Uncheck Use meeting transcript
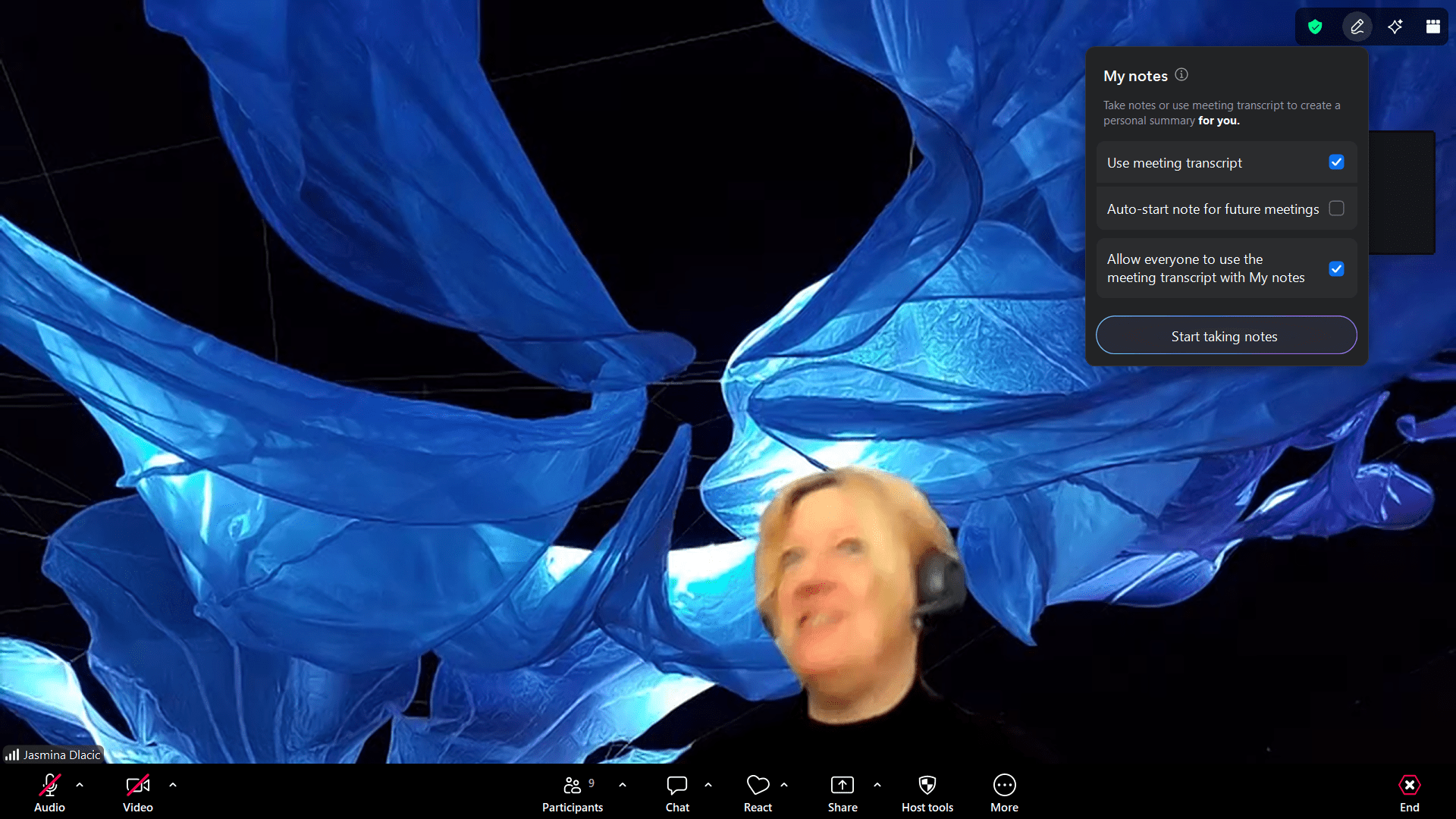The width and height of the screenshot is (1456, 819). pos(1336,162)
